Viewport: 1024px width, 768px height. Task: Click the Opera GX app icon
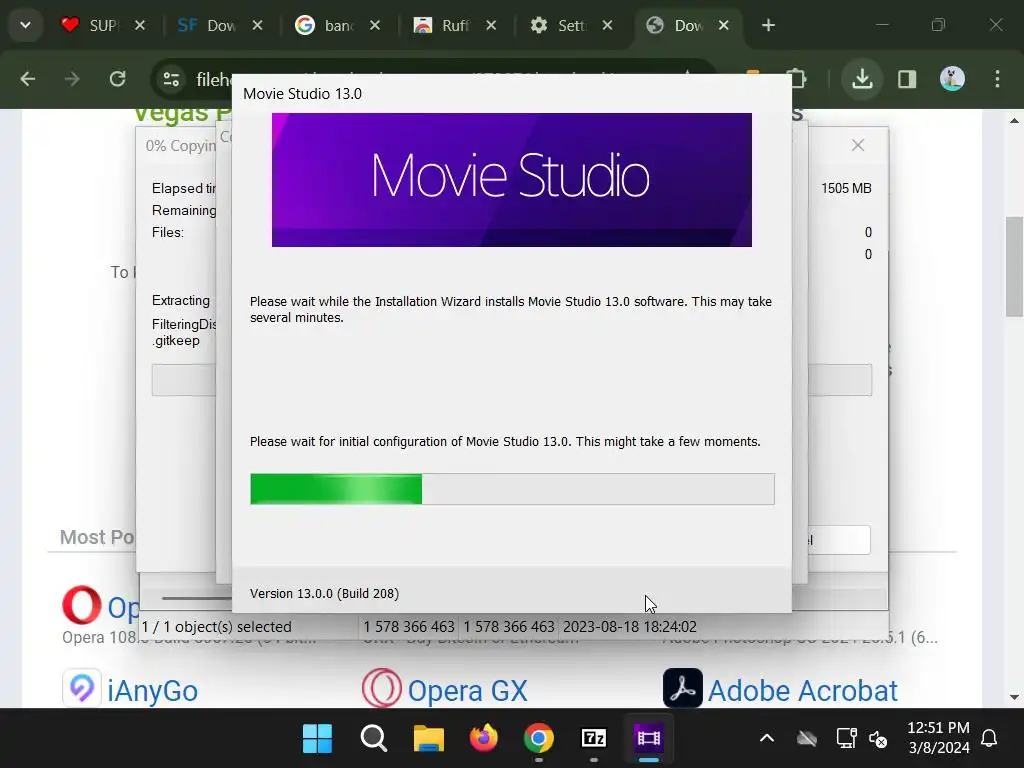click(x=381, y=688)
